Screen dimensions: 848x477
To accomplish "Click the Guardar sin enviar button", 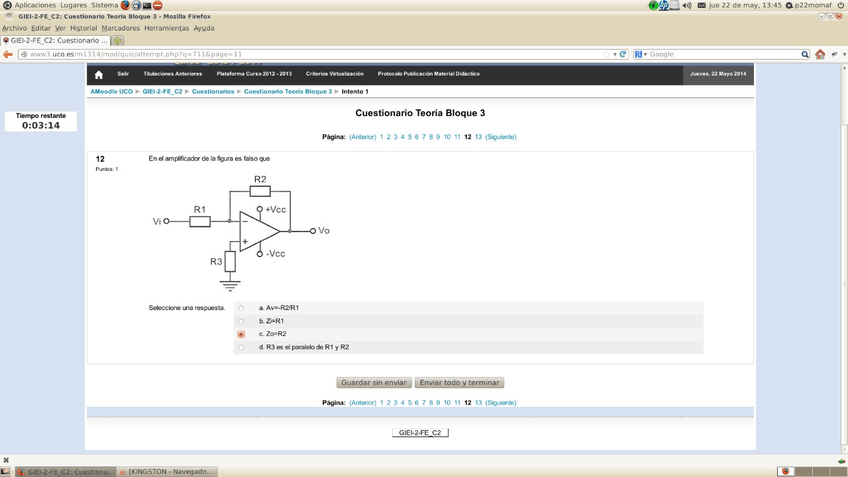I will click(x=374, y=383).
